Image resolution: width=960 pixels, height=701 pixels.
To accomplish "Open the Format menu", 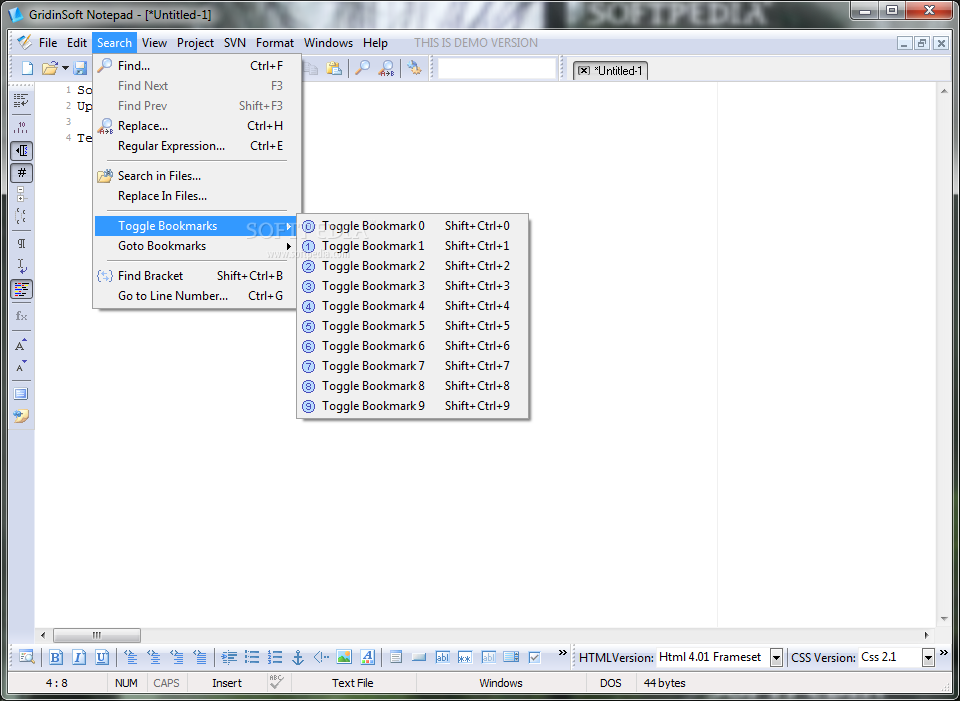I will (274, 43).
